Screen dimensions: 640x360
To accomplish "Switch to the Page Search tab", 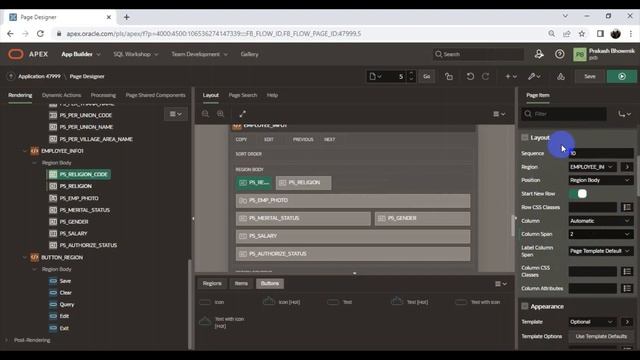I will pyautogui.click(x=243, y=95).
